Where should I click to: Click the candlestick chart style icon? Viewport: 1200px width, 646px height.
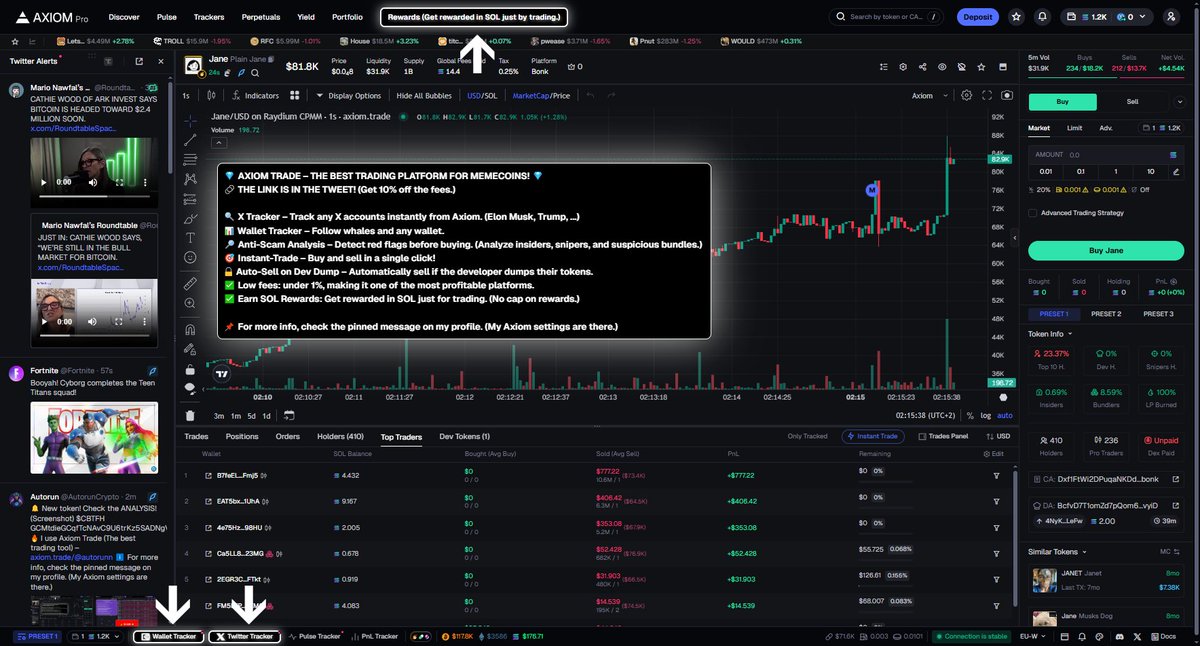(x=212, y=96)
